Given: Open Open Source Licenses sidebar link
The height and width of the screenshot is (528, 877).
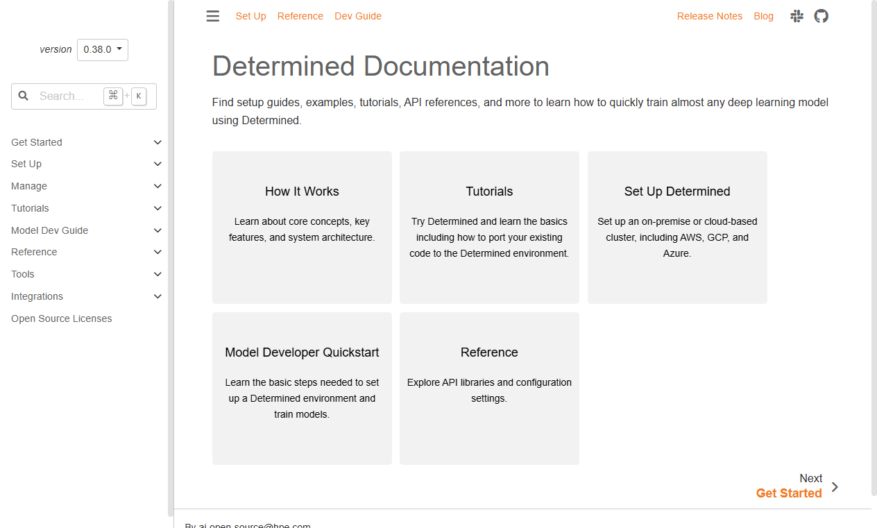Looking at the screenshot, I should 62,318.
